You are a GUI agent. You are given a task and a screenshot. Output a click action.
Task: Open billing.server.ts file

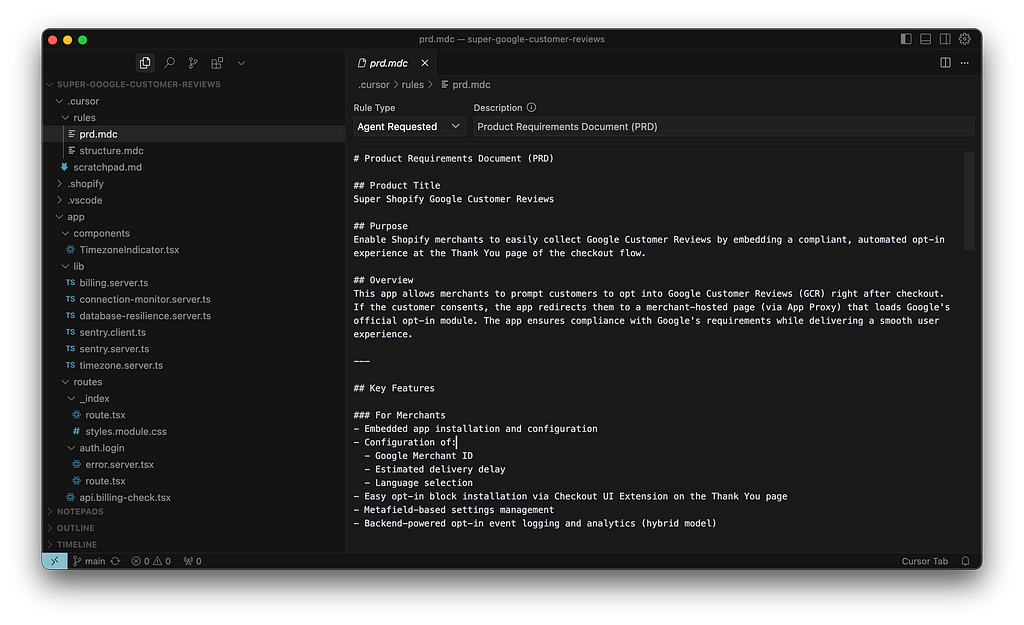pos(114,283)
